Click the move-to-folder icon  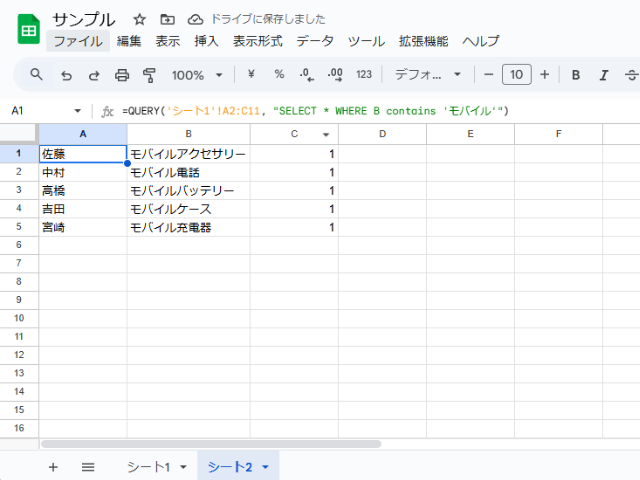(x=167, y=19)
